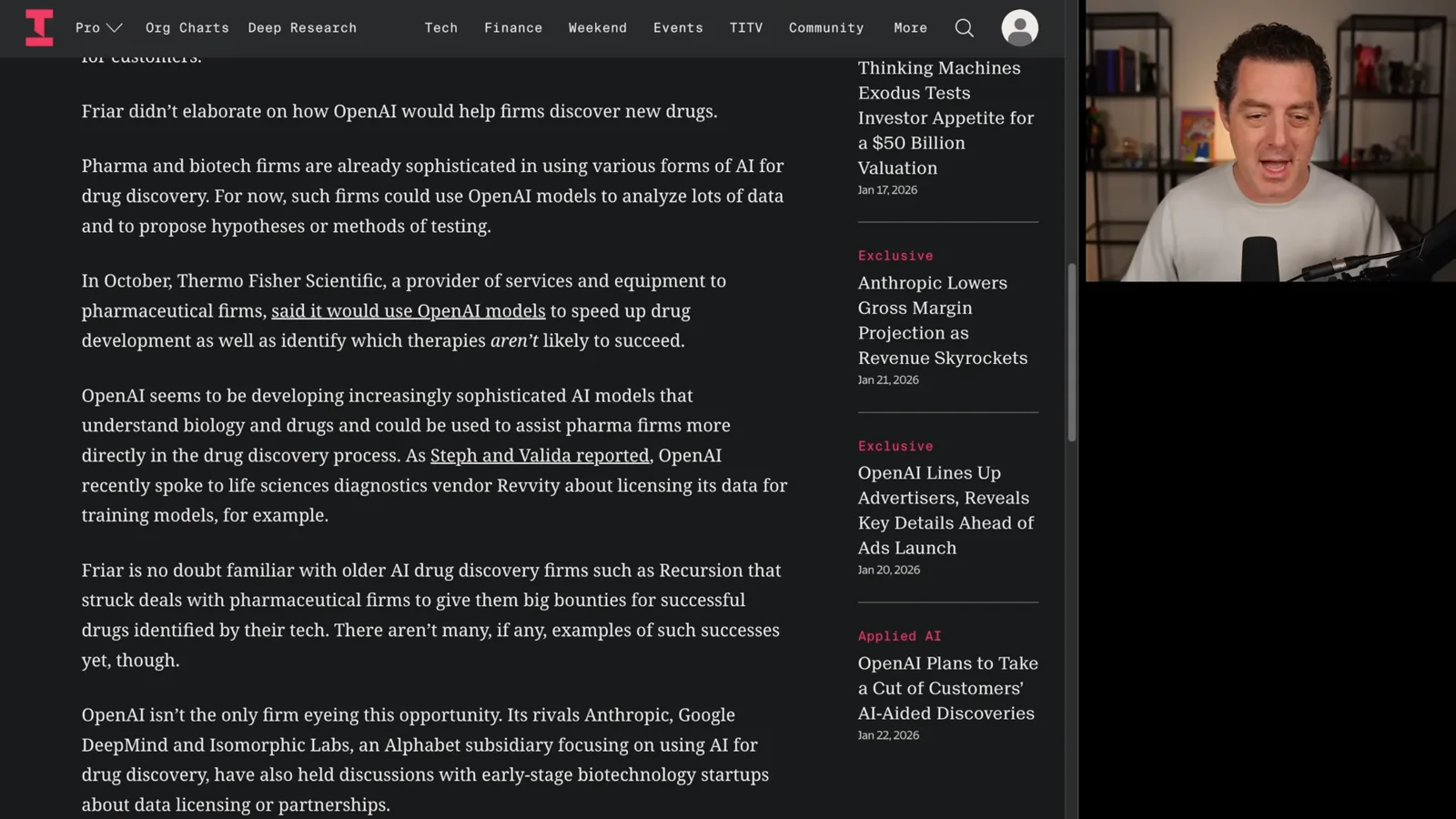Click the 'Jan 20, 2026' date text
This screenshot has height=819, width=1456.
[889, 570]
